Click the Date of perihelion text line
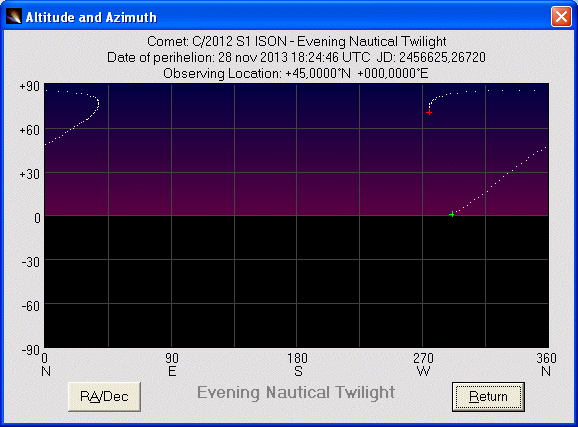Viewport: 578px width, 427px height. (x=296, y=58)
